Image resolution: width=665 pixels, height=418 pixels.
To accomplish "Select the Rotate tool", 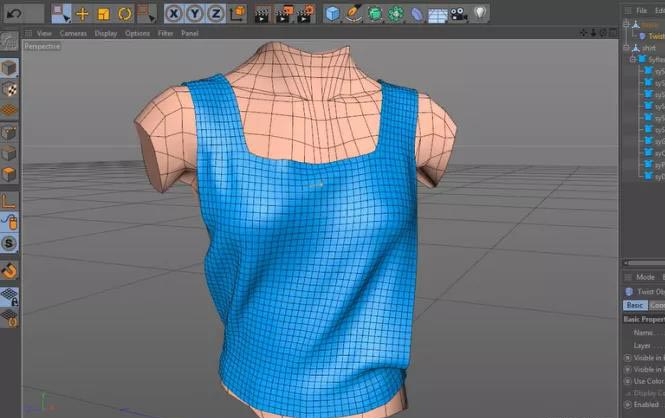I will coord(124,14).
